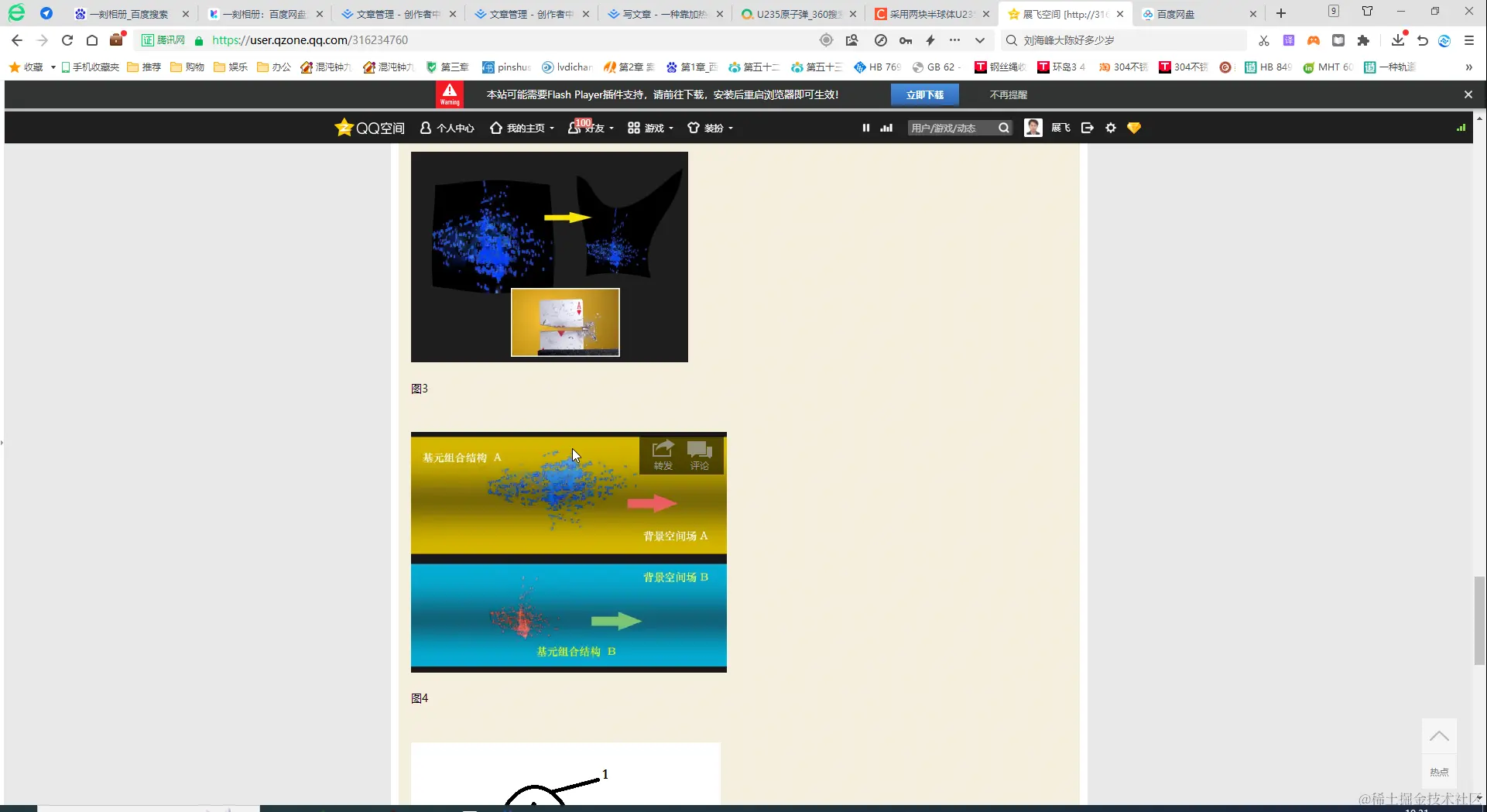Open 个人中心 in Qzone navigation
The width and height of the screenshot is (1487, 812).
447,128
